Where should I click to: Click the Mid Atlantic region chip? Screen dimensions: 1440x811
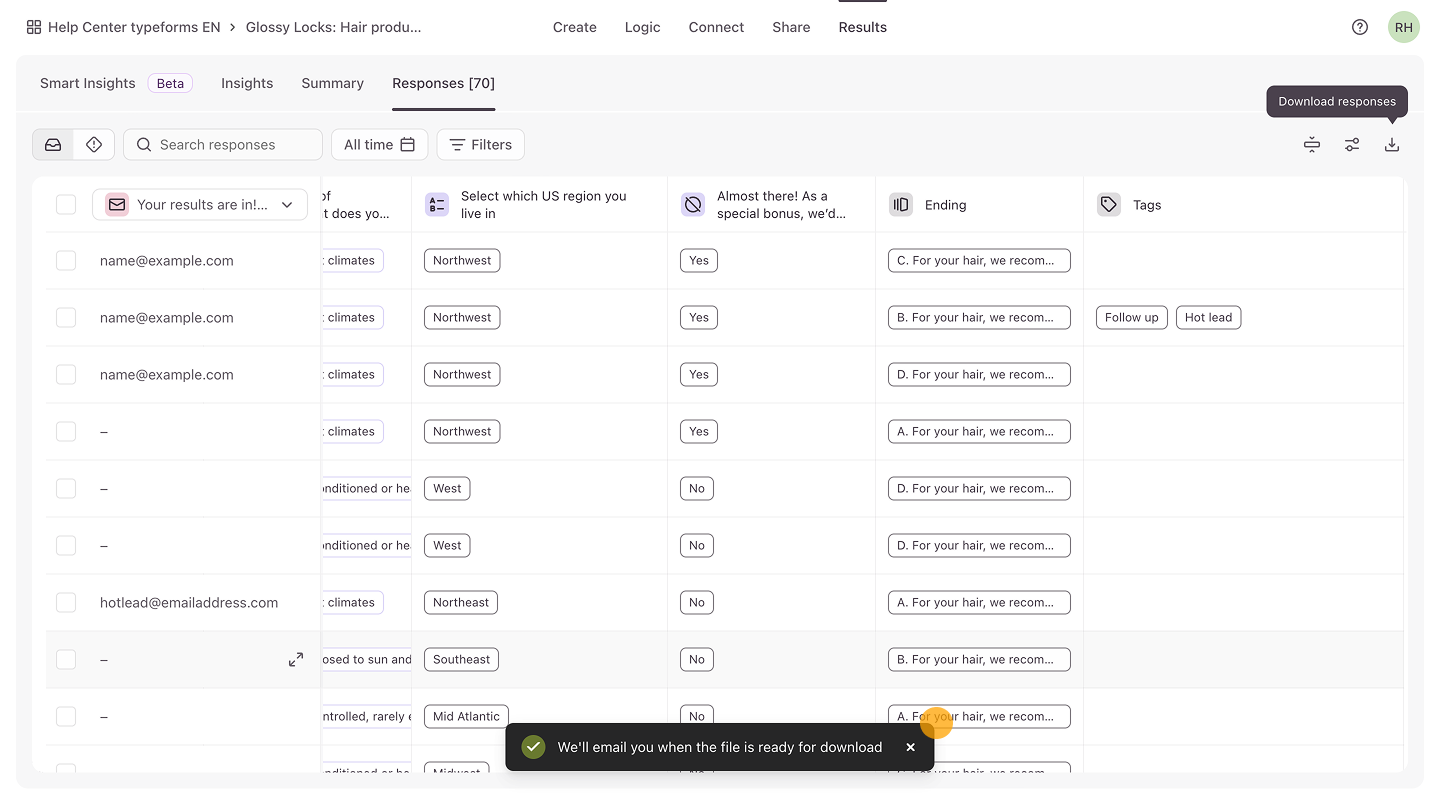466,717
